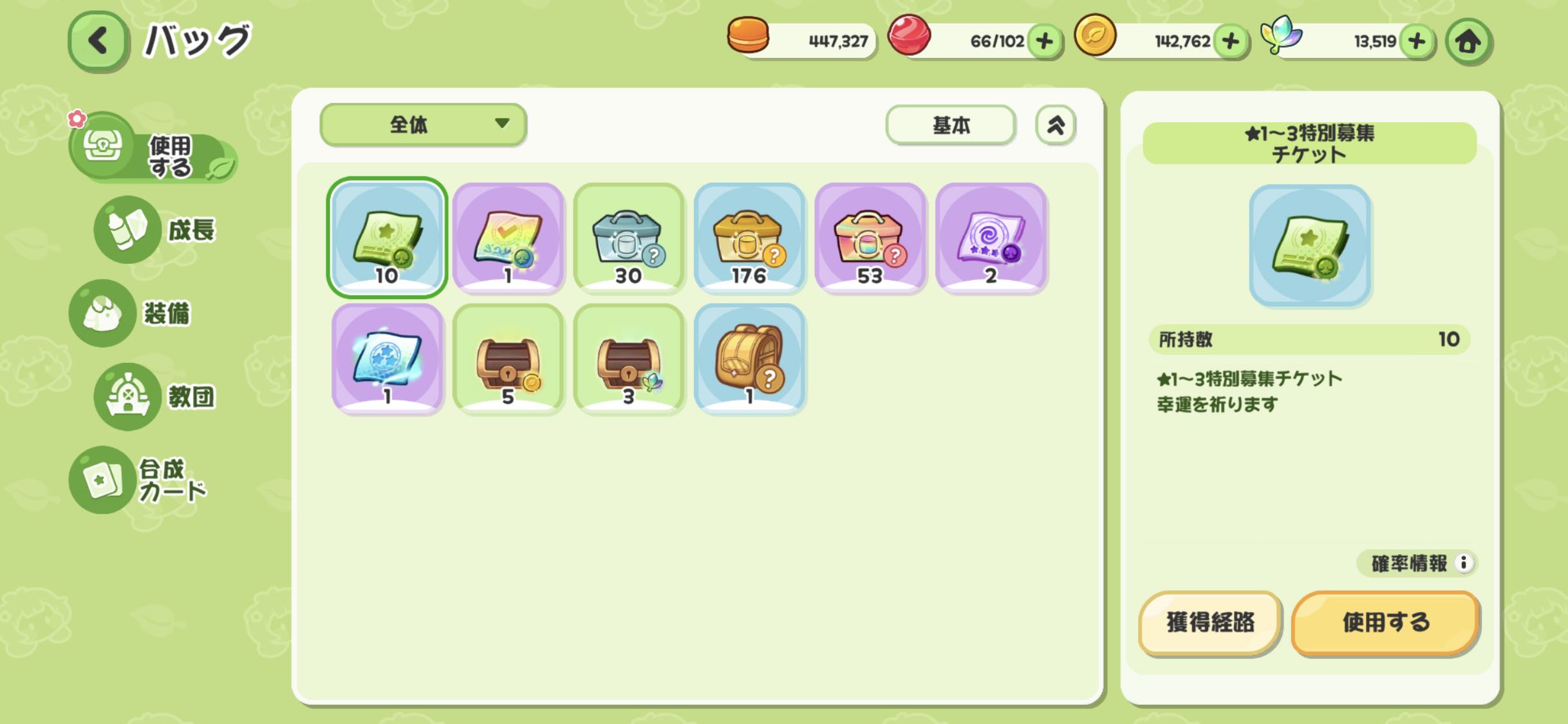Add gold coins with plus button
The width and height of the screenshot is (1568, 724).
click(1230, 41)
